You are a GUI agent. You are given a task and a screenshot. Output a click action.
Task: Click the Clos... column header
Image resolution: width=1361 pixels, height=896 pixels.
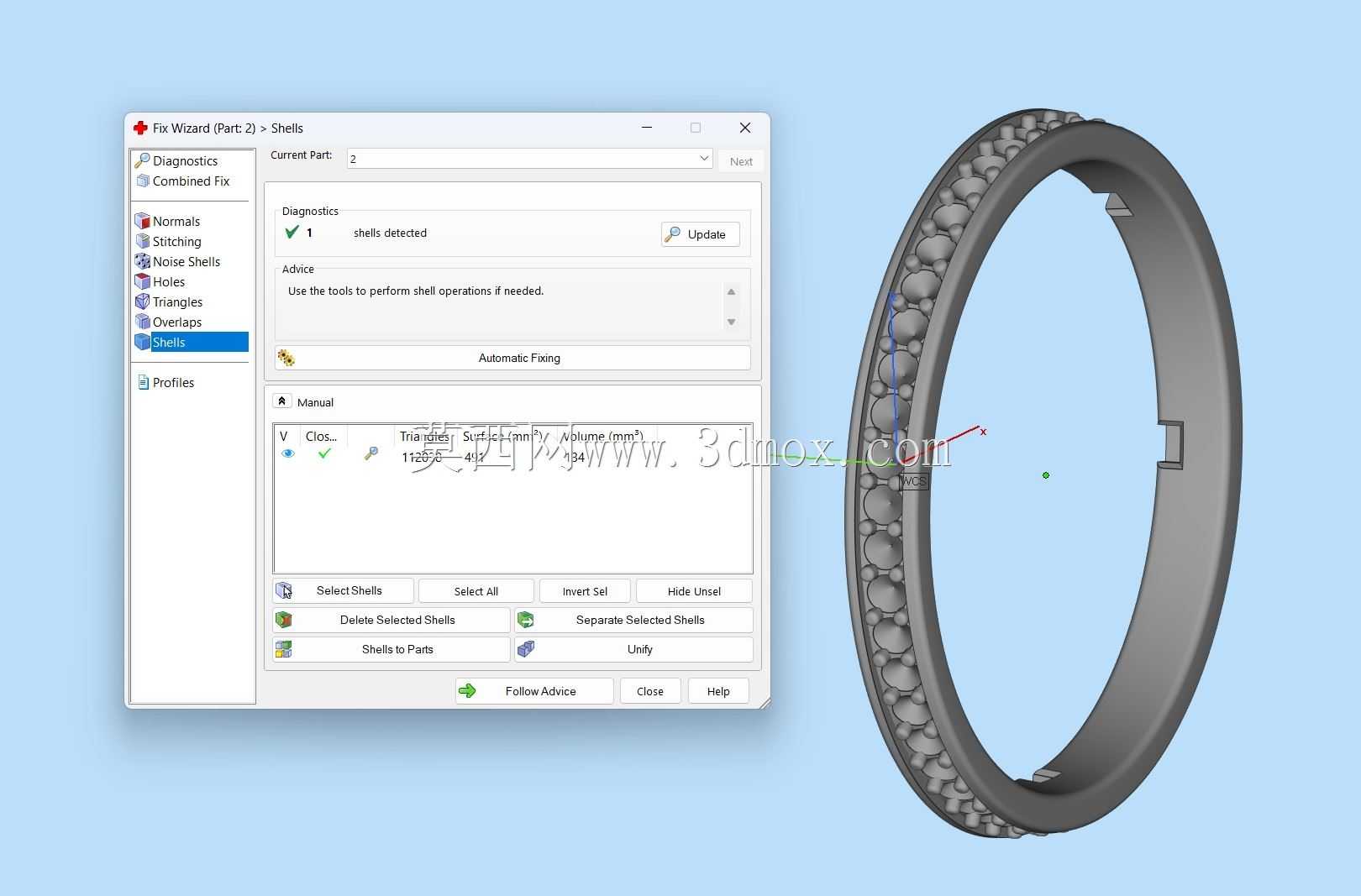[x=321, y=436]
